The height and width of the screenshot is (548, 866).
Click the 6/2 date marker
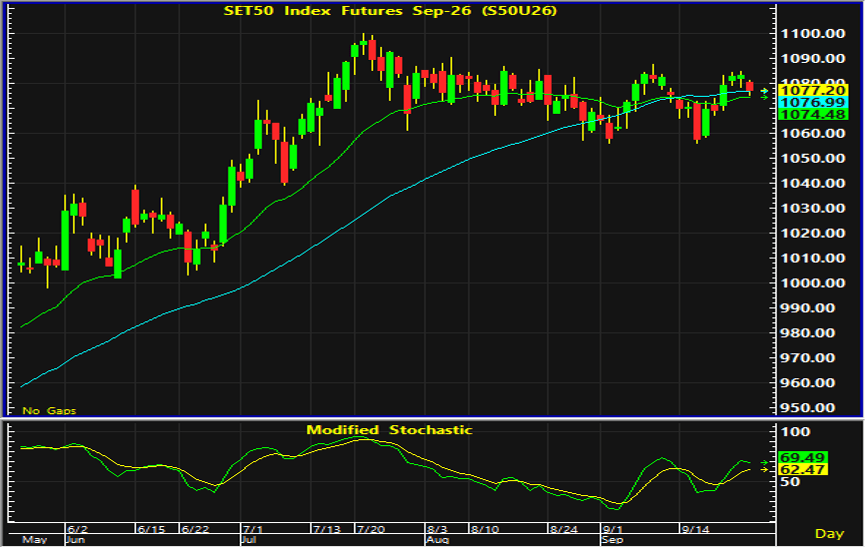point(77,529)
